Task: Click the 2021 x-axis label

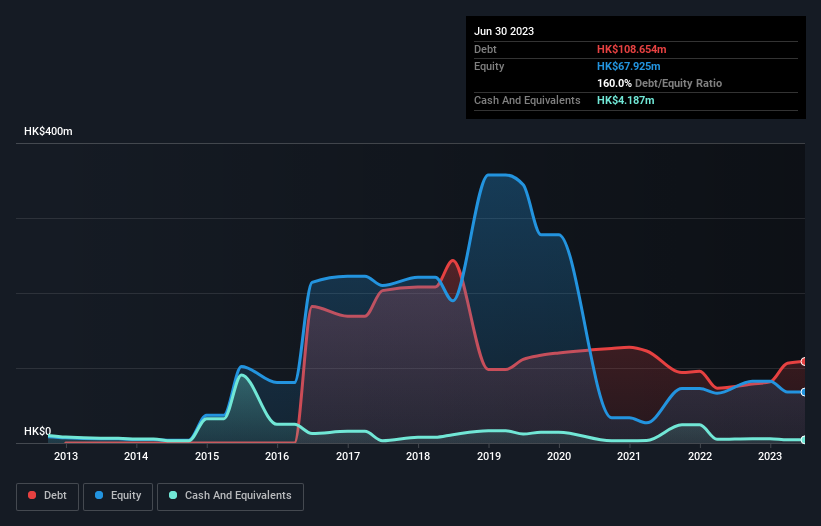Action: pyautogui.click(x=629, y=456)
